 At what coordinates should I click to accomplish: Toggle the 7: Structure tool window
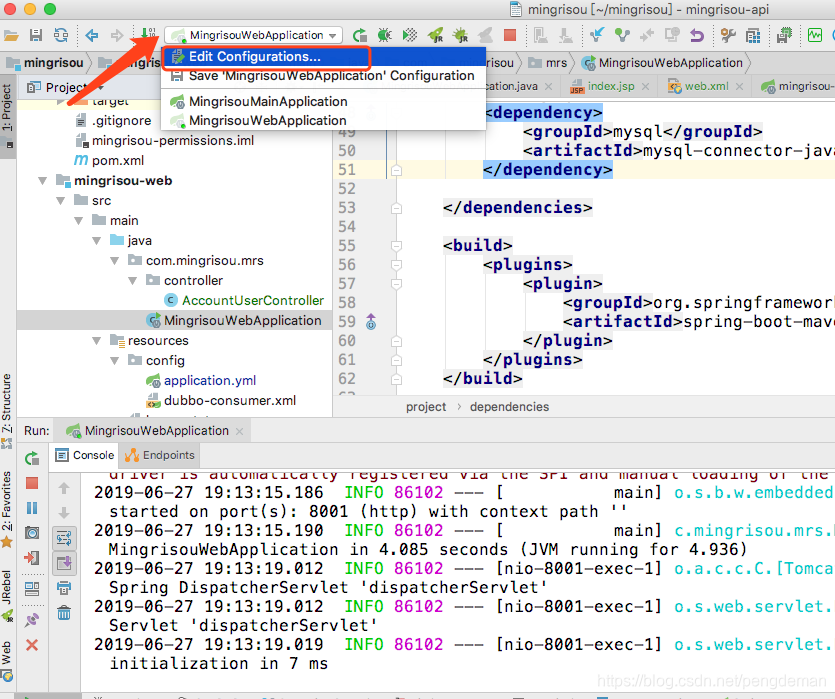[x=7, y=410]
